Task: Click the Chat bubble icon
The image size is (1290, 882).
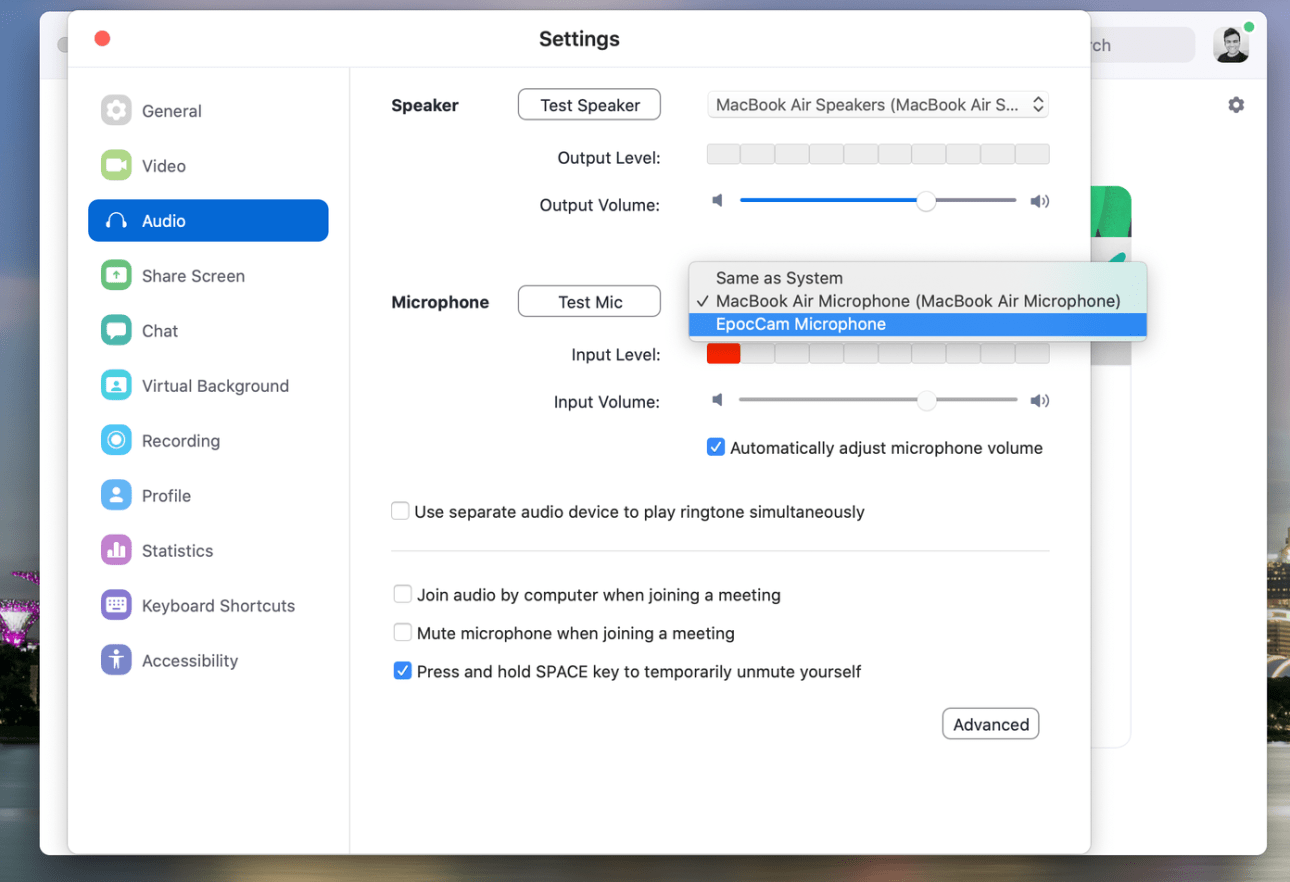Action: [116, 331]
